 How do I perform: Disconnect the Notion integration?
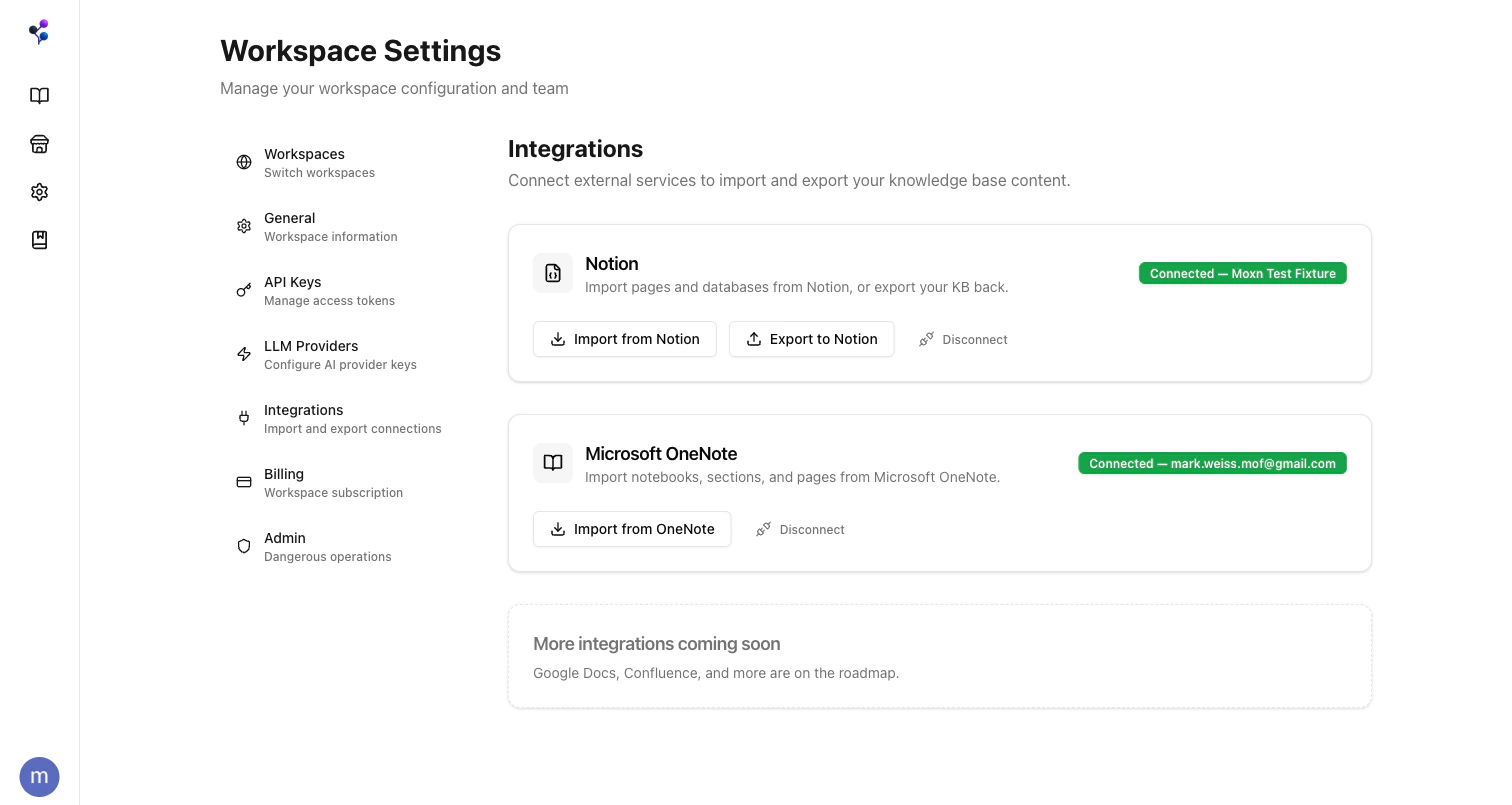(x=963, y=339)
